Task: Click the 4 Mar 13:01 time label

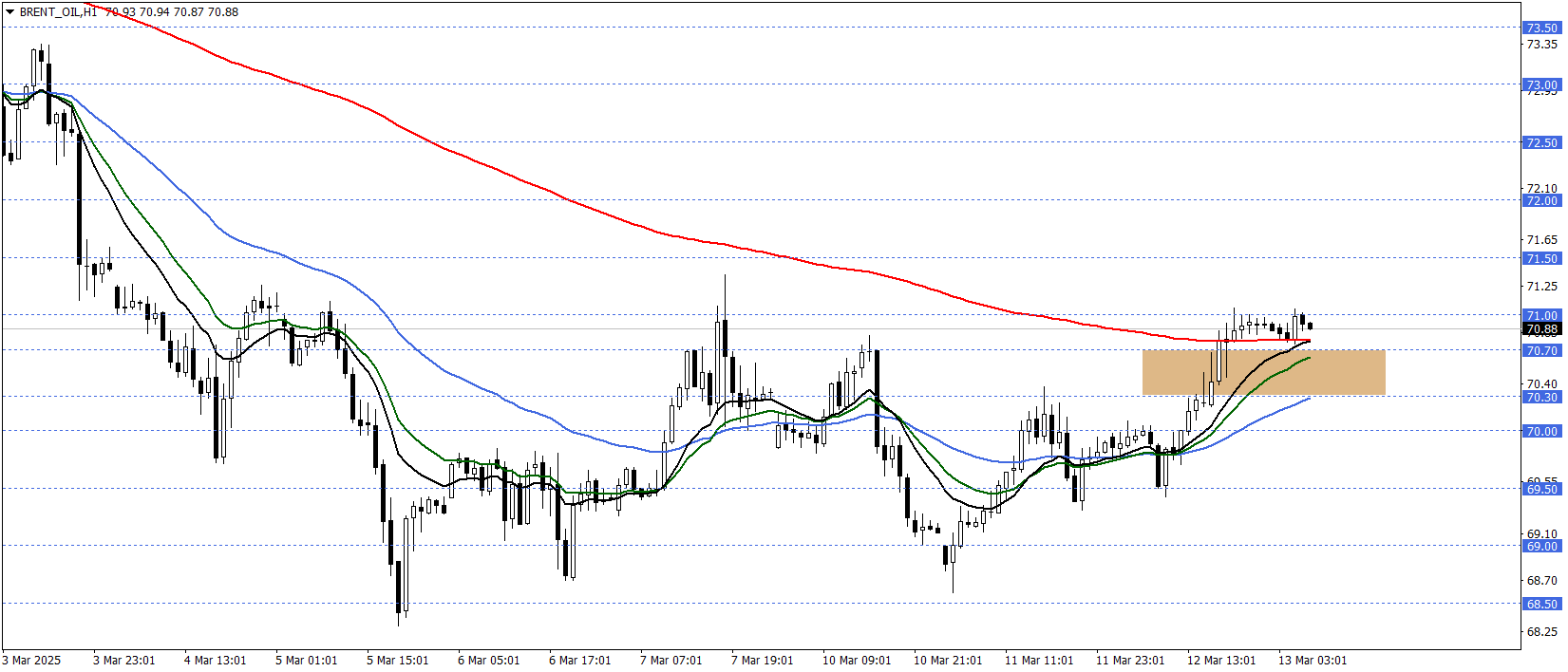Action: [215, 661]
